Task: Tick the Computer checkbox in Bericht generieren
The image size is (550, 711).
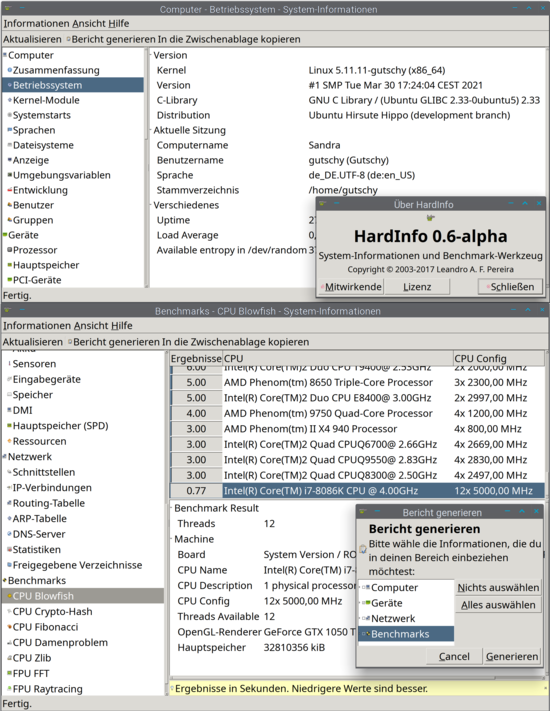Action: point(364,588)
